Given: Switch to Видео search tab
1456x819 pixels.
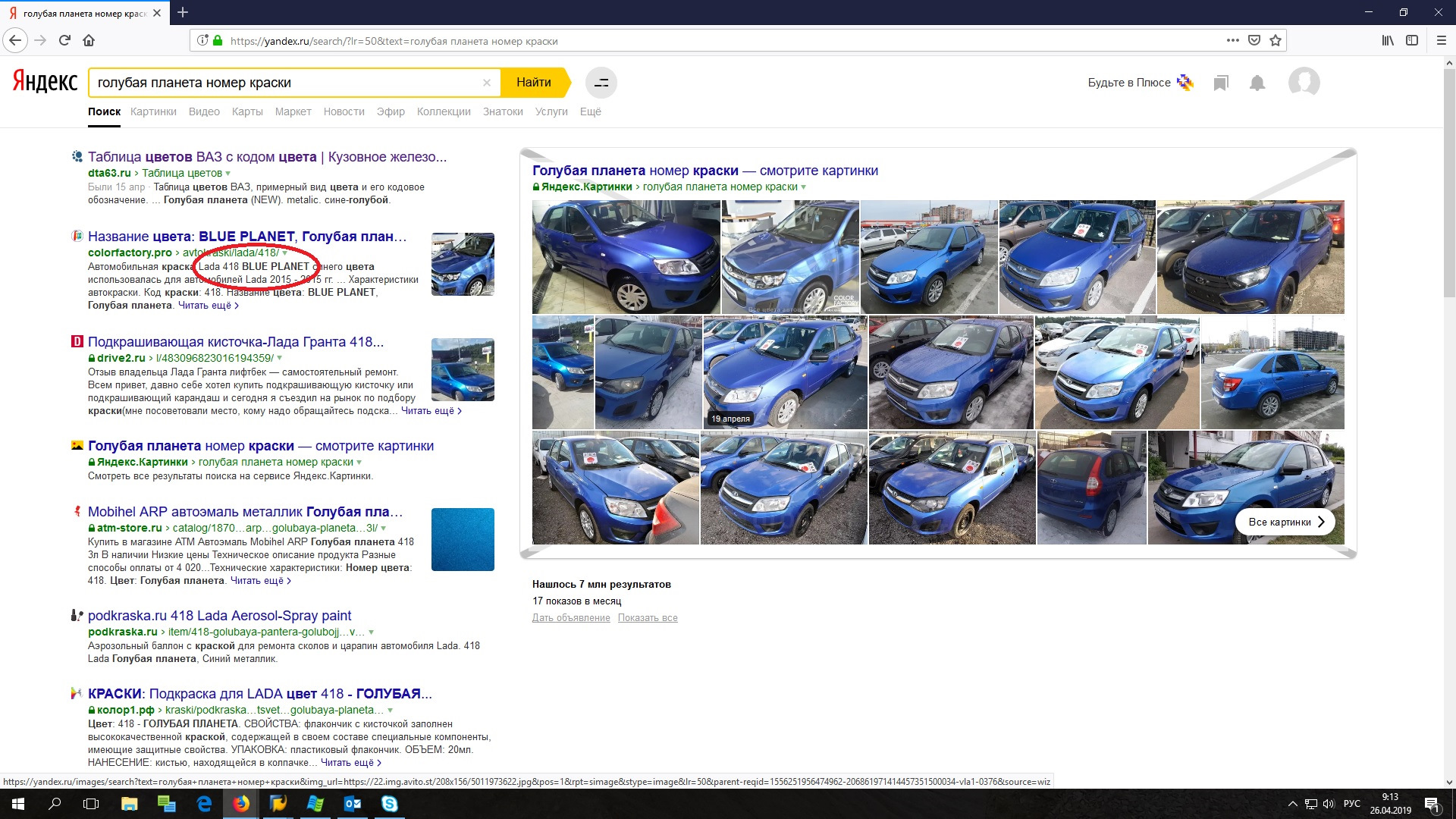Looking at the screenshot, I should click(204, 111).
